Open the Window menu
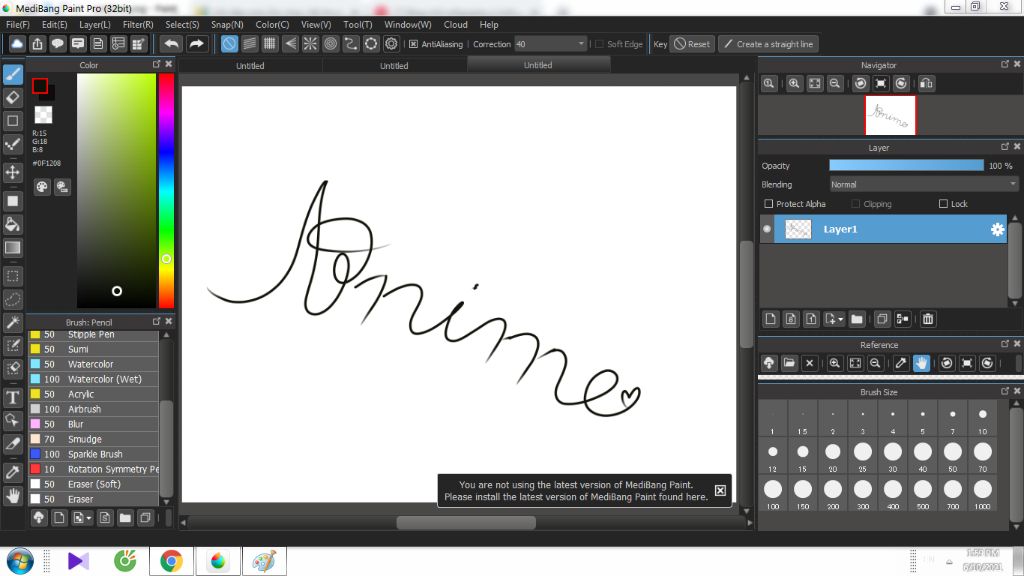 (408, 25)
